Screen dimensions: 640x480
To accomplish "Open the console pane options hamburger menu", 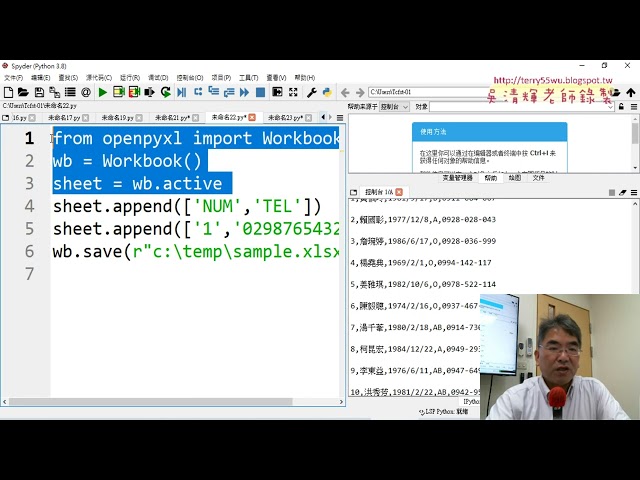I will tap(634, 193).
